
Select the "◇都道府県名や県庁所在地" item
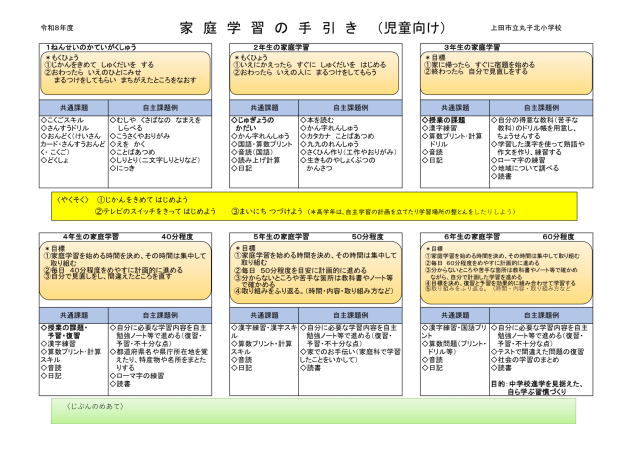(159, 359)
